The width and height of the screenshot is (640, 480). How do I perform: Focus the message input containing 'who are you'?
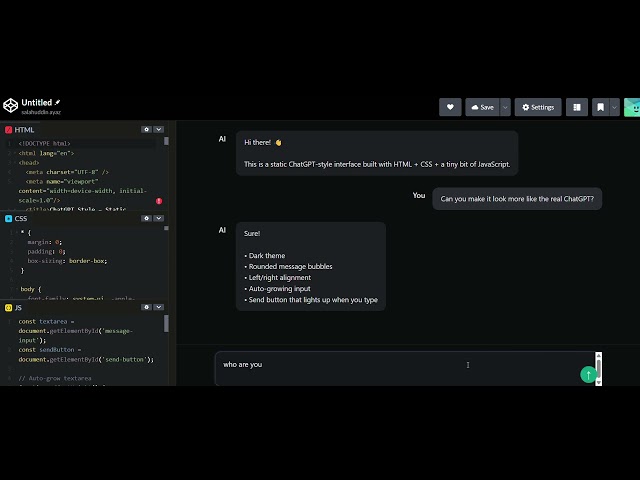point(404,369)
